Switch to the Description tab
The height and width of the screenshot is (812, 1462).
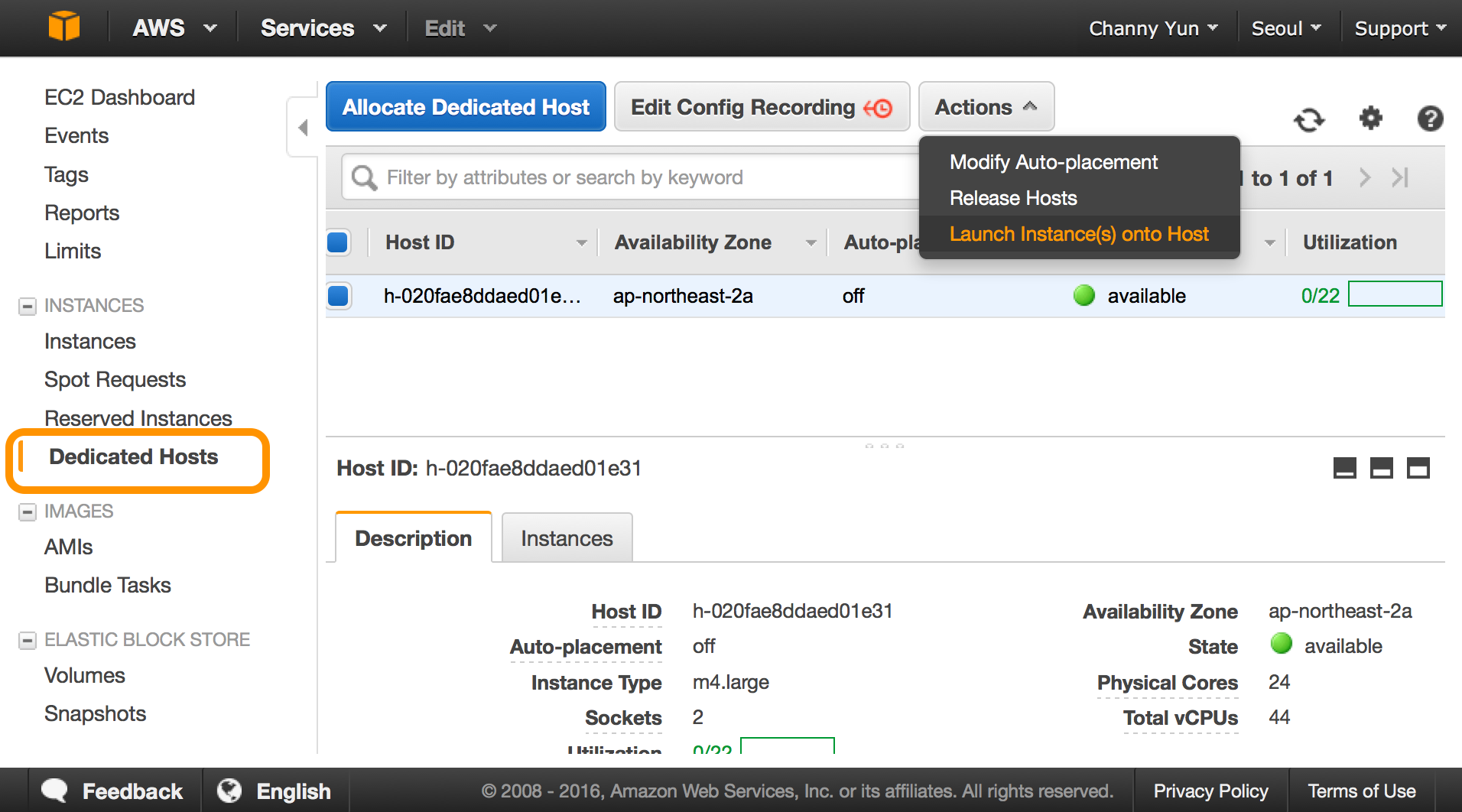(414, 538)
